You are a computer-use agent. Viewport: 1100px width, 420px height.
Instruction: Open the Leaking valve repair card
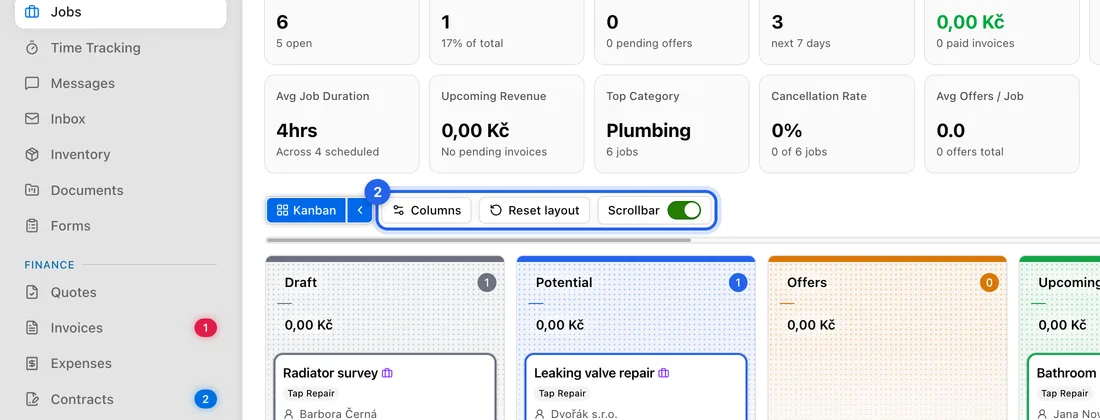tap(636, 387)
